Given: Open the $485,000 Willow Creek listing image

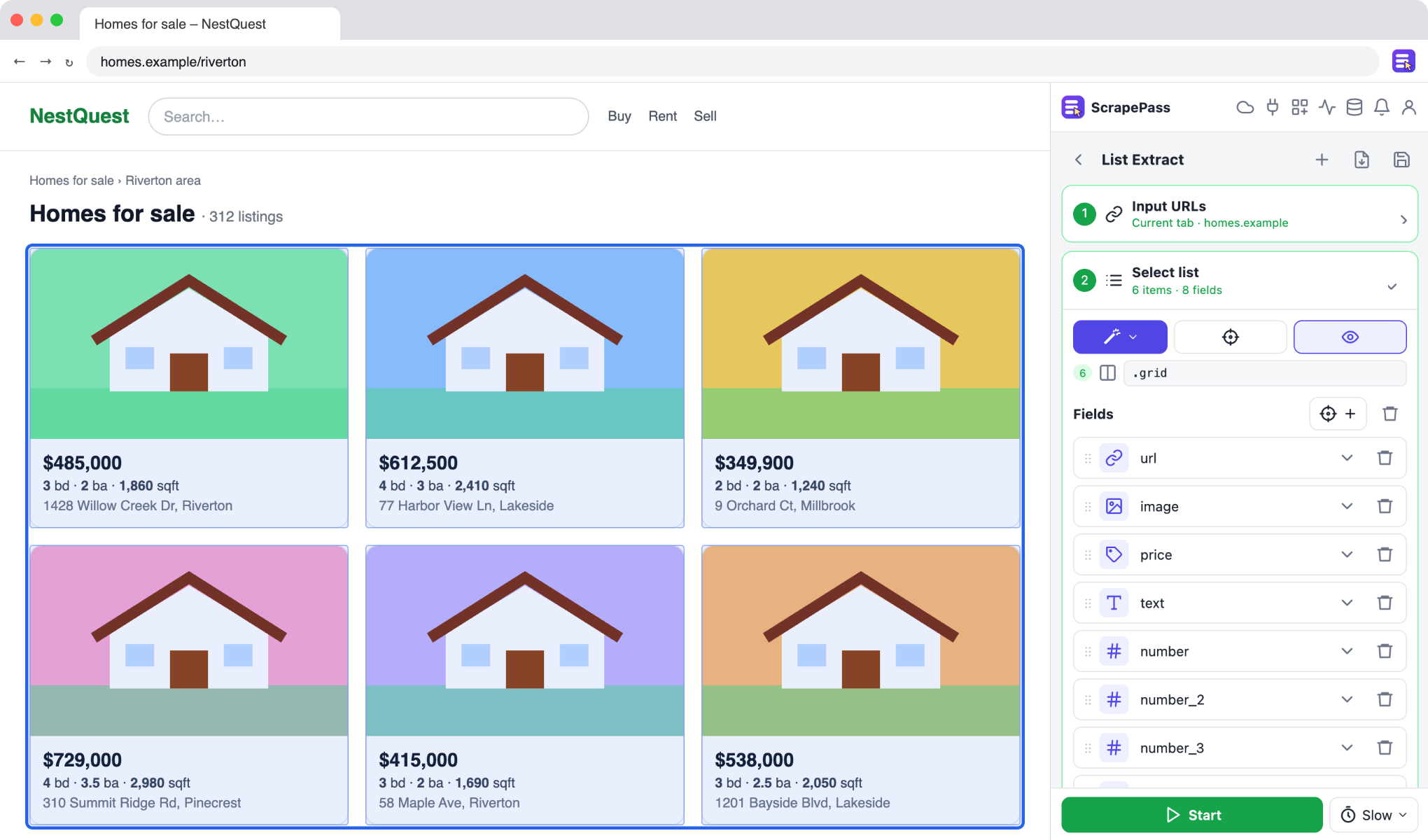Looking at the screenshot, I should click(189, 344).
